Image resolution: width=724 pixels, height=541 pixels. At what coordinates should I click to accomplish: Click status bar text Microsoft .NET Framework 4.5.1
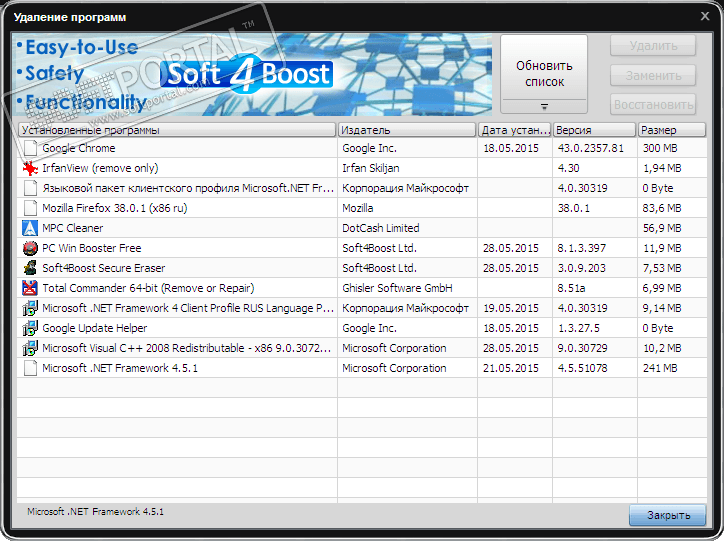tap(95, 511)
